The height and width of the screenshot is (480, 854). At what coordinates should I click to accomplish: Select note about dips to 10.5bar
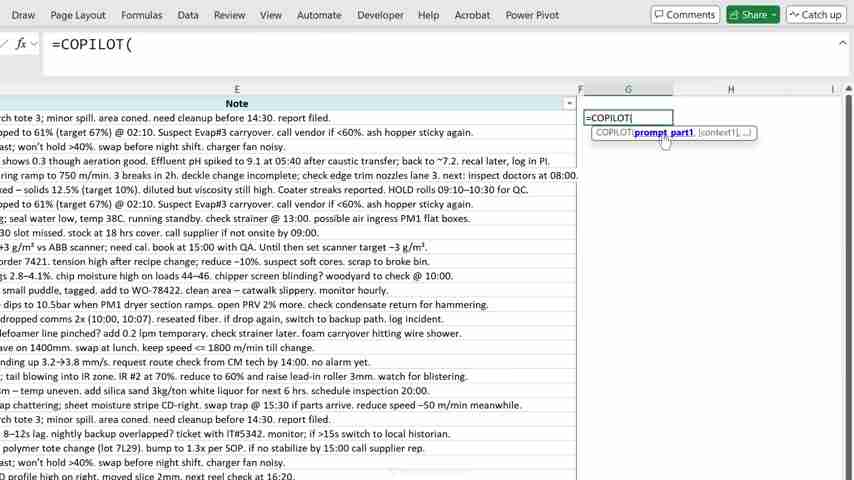(x=288, y=305)
